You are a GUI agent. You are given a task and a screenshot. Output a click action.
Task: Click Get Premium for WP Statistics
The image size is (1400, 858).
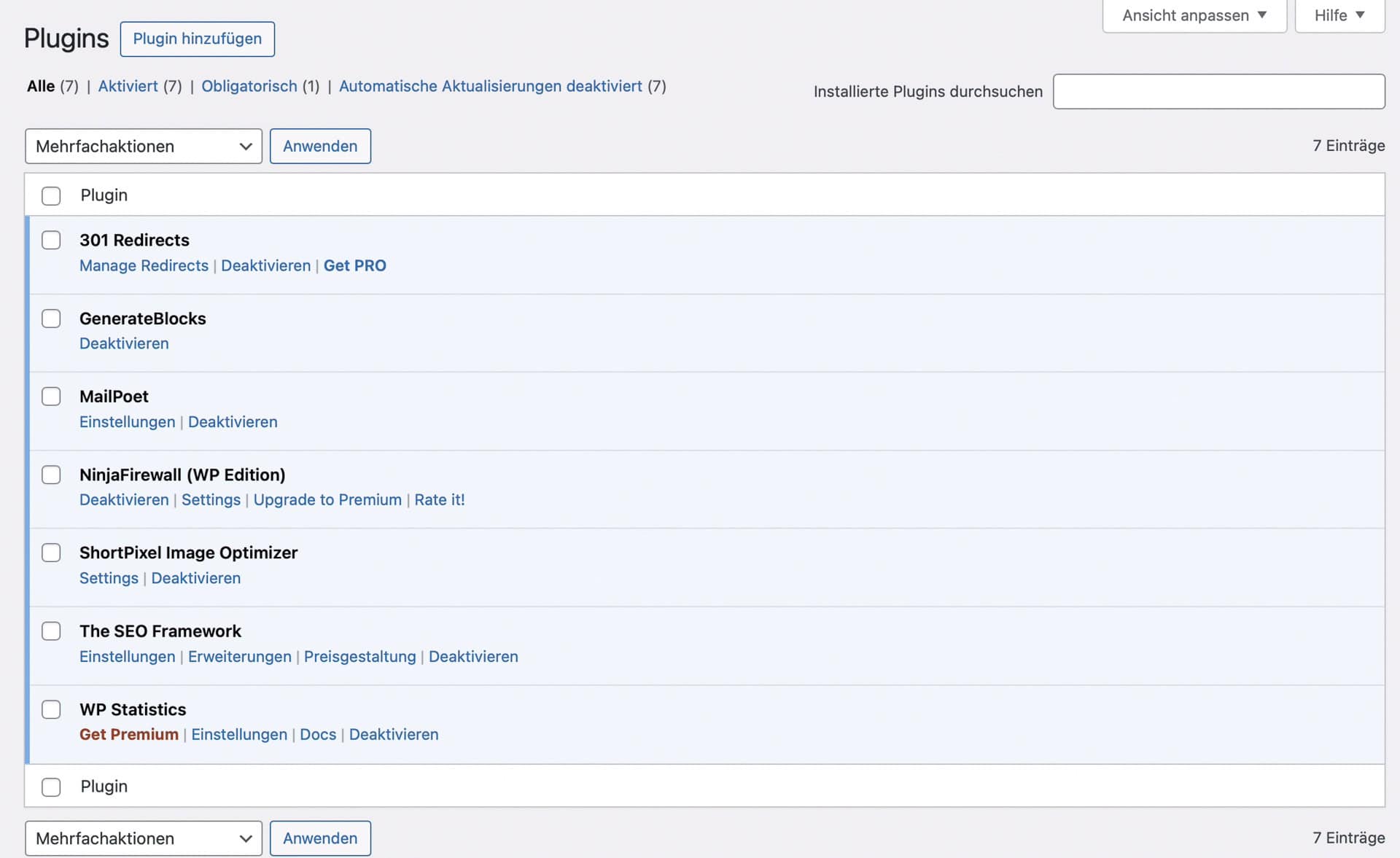129,735
